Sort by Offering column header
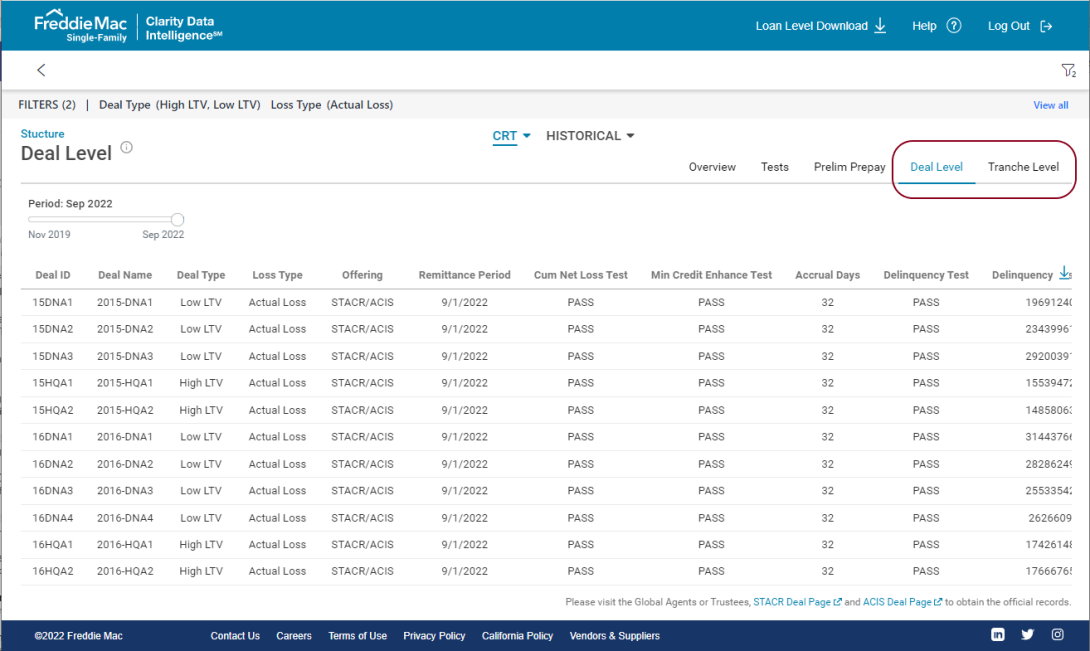Screen dimensions: 1090x651 (x=362, y=275)
